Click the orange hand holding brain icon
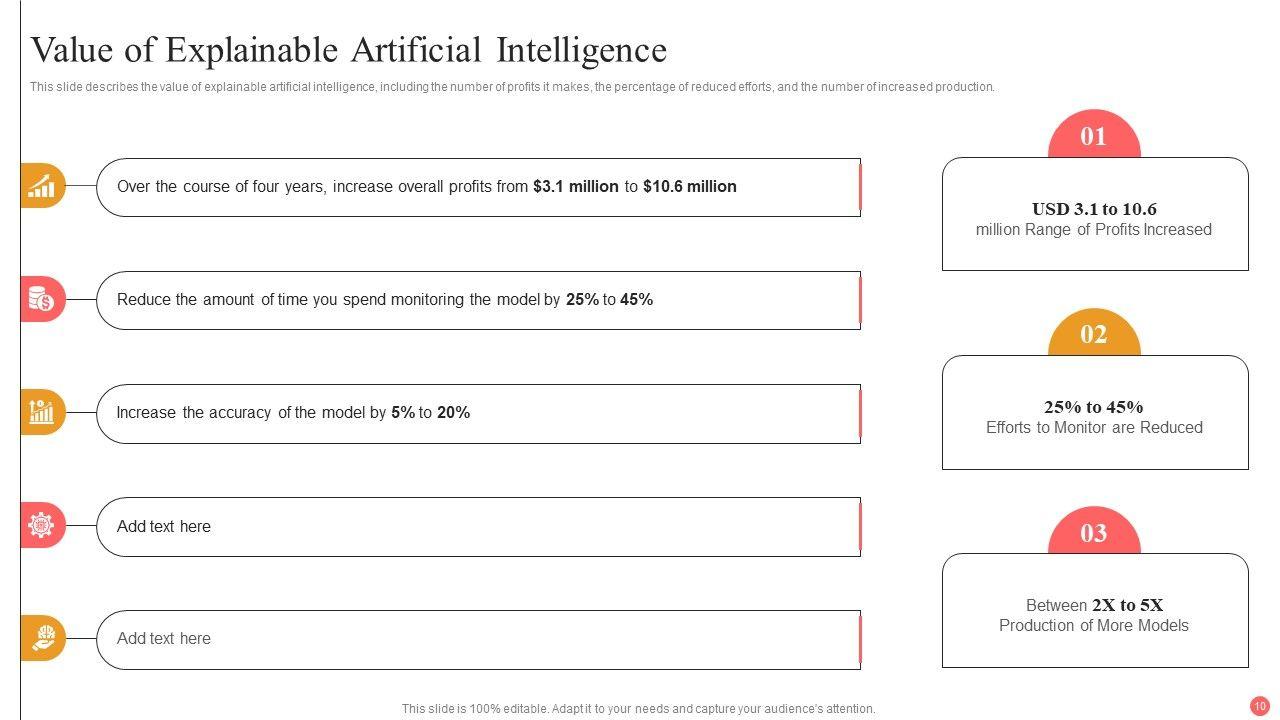This screenshot has width=1280, height=720. click(x=42, y=638)
